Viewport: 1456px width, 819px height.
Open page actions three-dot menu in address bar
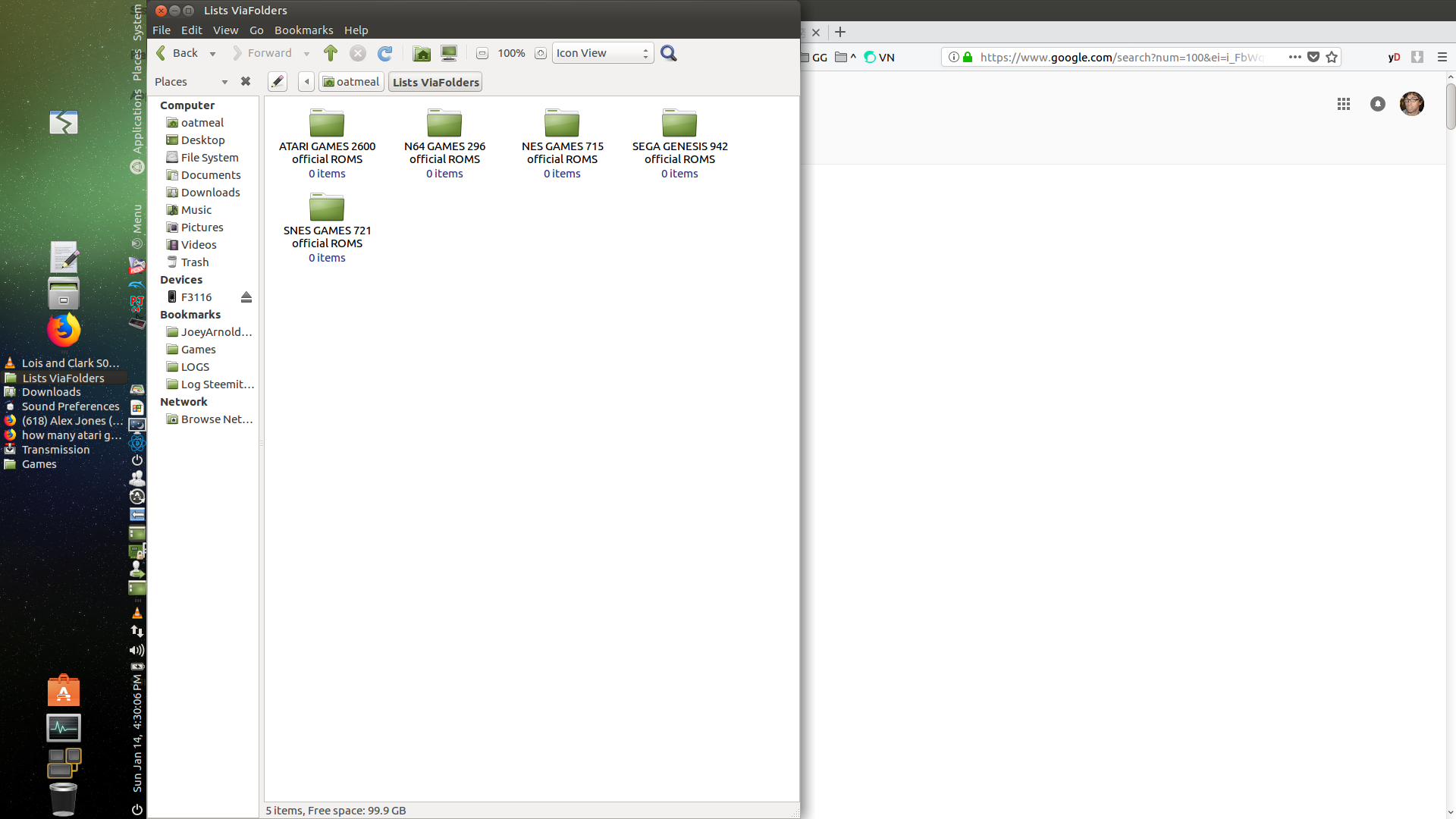coord(1295,57)
